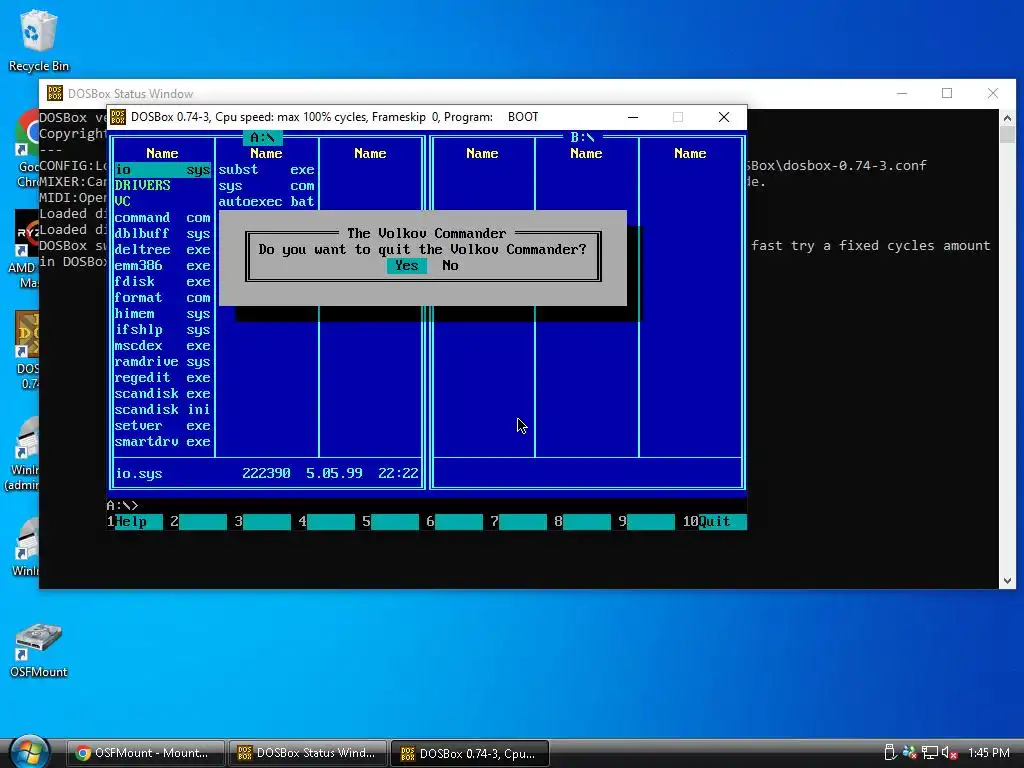Select setver exe file
The width and height of the screenshot is (1024, 768).
[163, 426]
